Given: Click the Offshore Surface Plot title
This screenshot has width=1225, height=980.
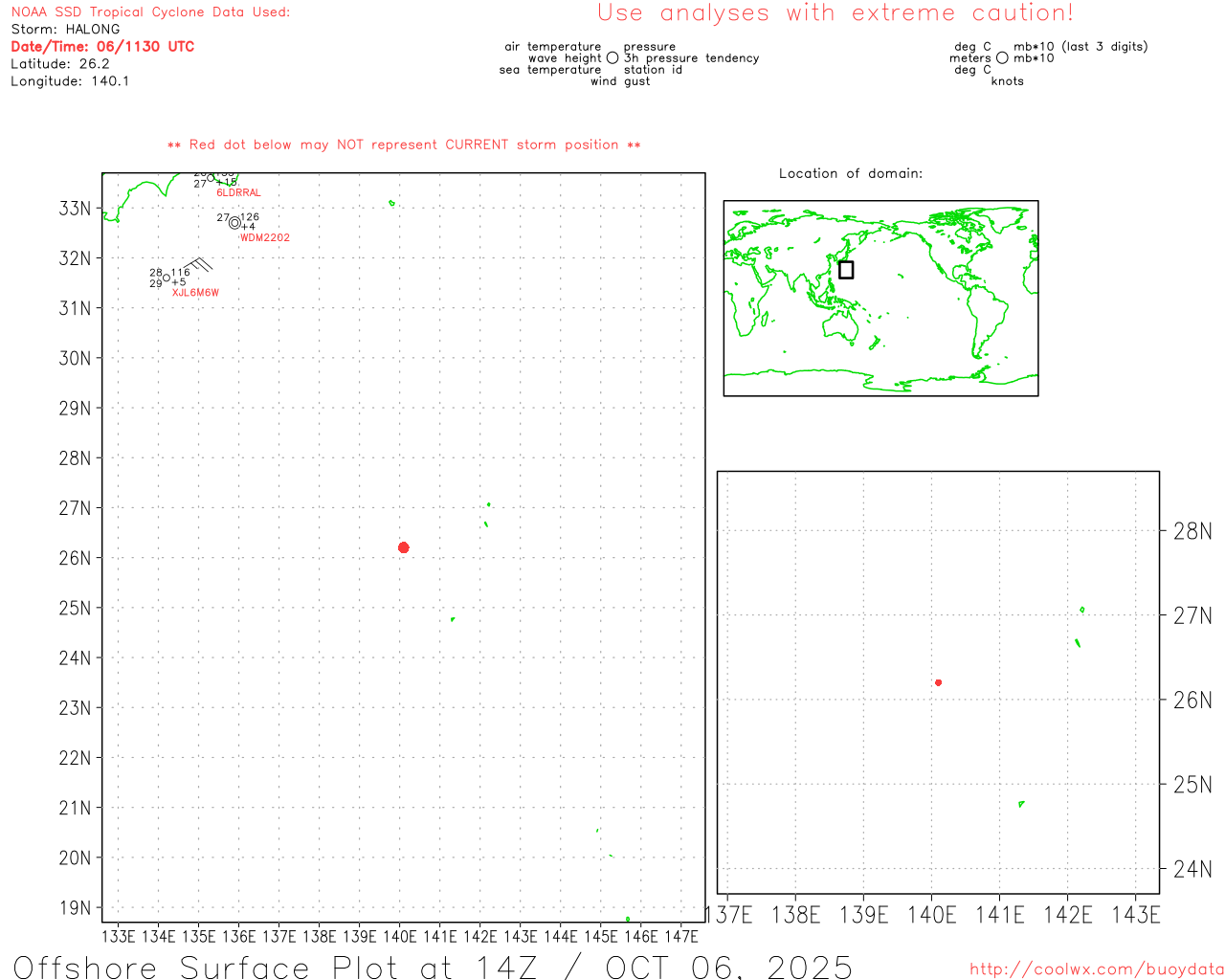Looking at the screenshot, I should click(433, 967).
